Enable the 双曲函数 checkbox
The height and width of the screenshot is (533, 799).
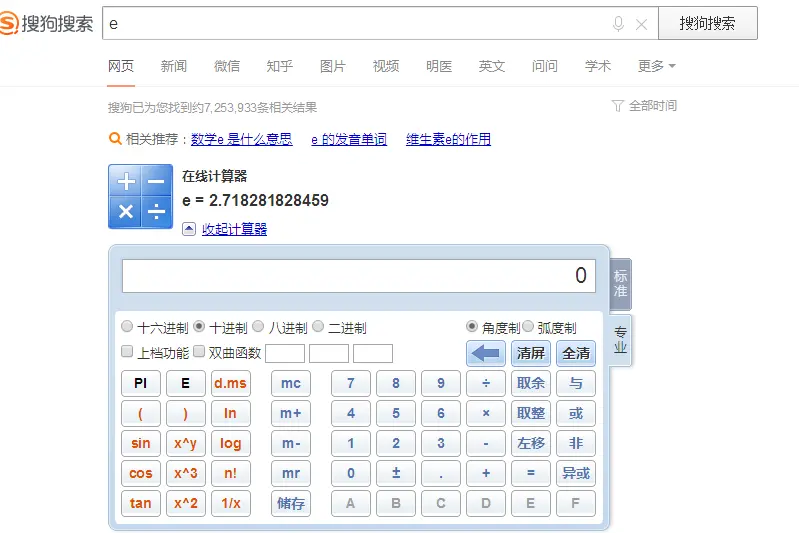click(199, 352)
